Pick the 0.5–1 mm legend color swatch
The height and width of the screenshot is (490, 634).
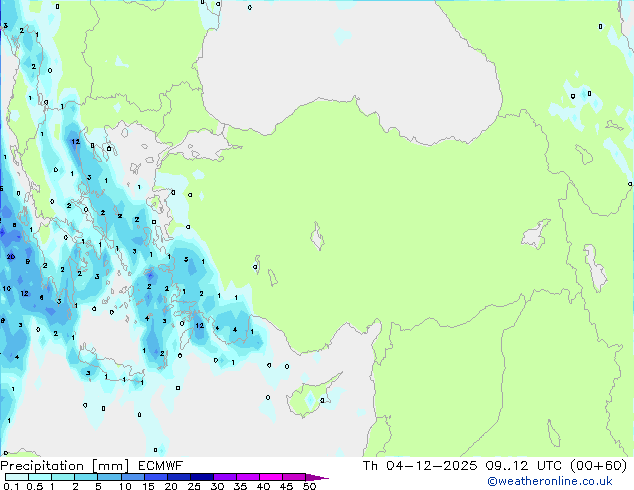click(x=40, y=477)
